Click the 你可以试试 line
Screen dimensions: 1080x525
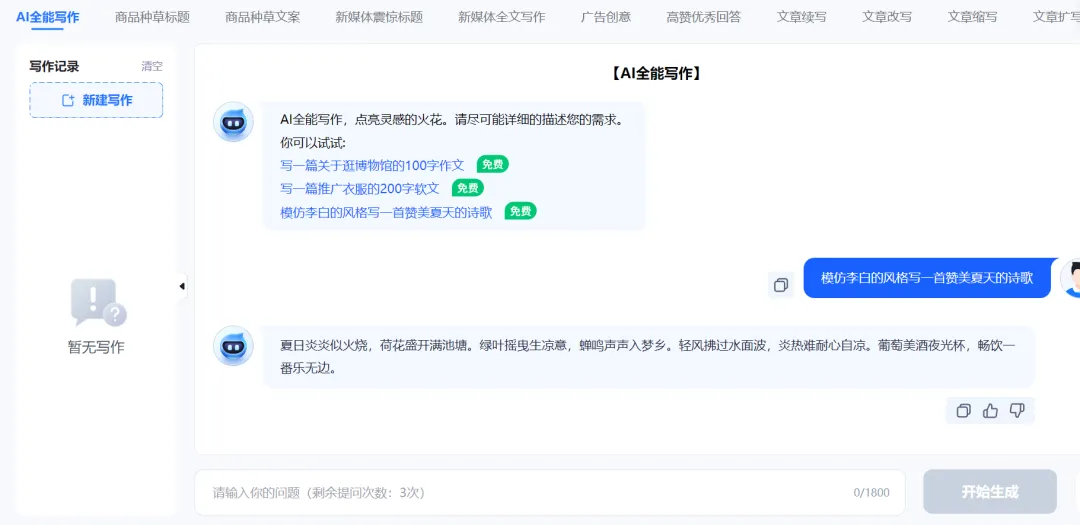pyautogui.click(x=313, y=143)
